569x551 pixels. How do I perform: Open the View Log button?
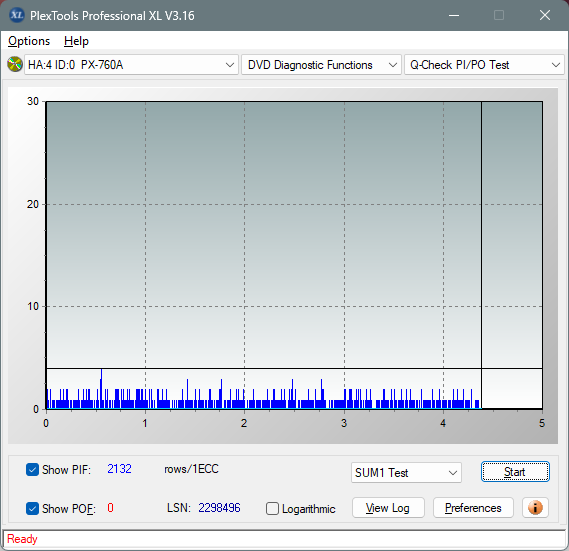tap(388, 507)
